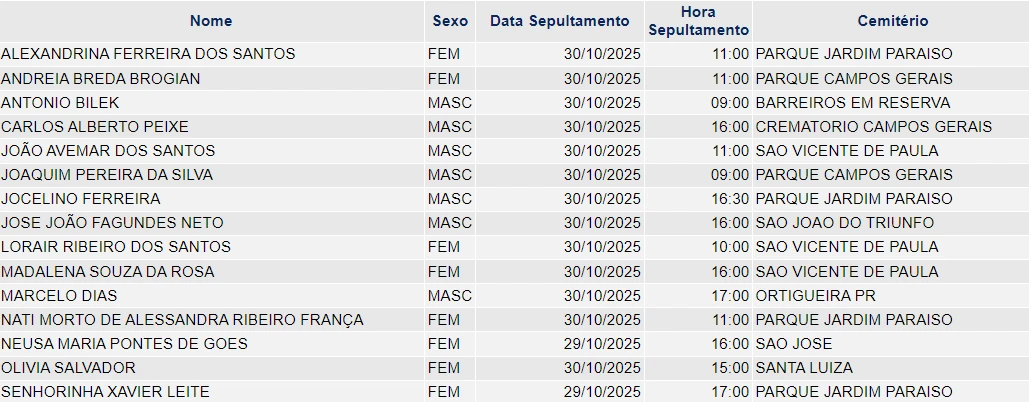Click the Nome column header
This screenshot has width=1029, height=402.
click(210, 21)
